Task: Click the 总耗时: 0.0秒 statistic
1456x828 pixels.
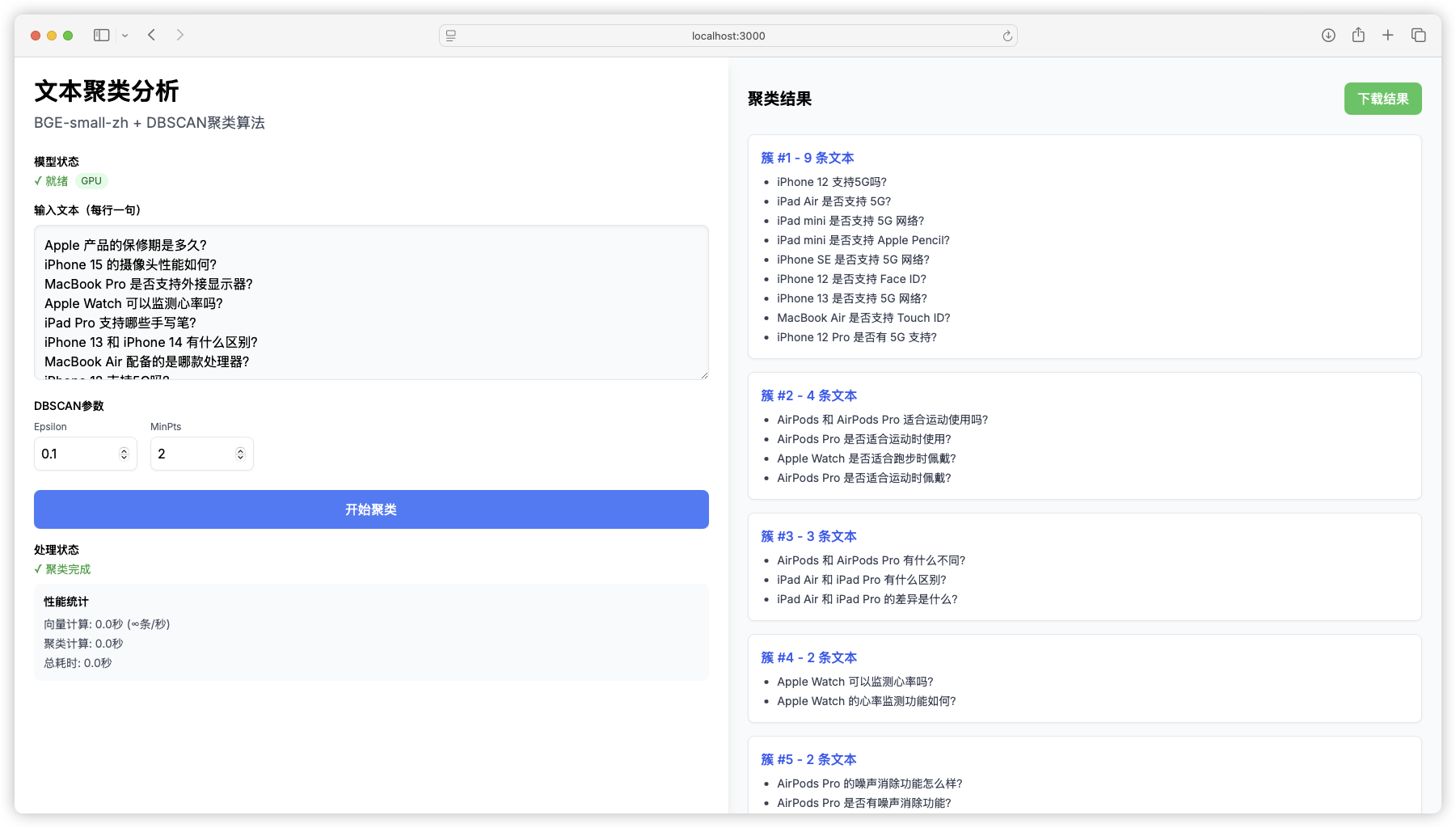Action: coord(78,663)
